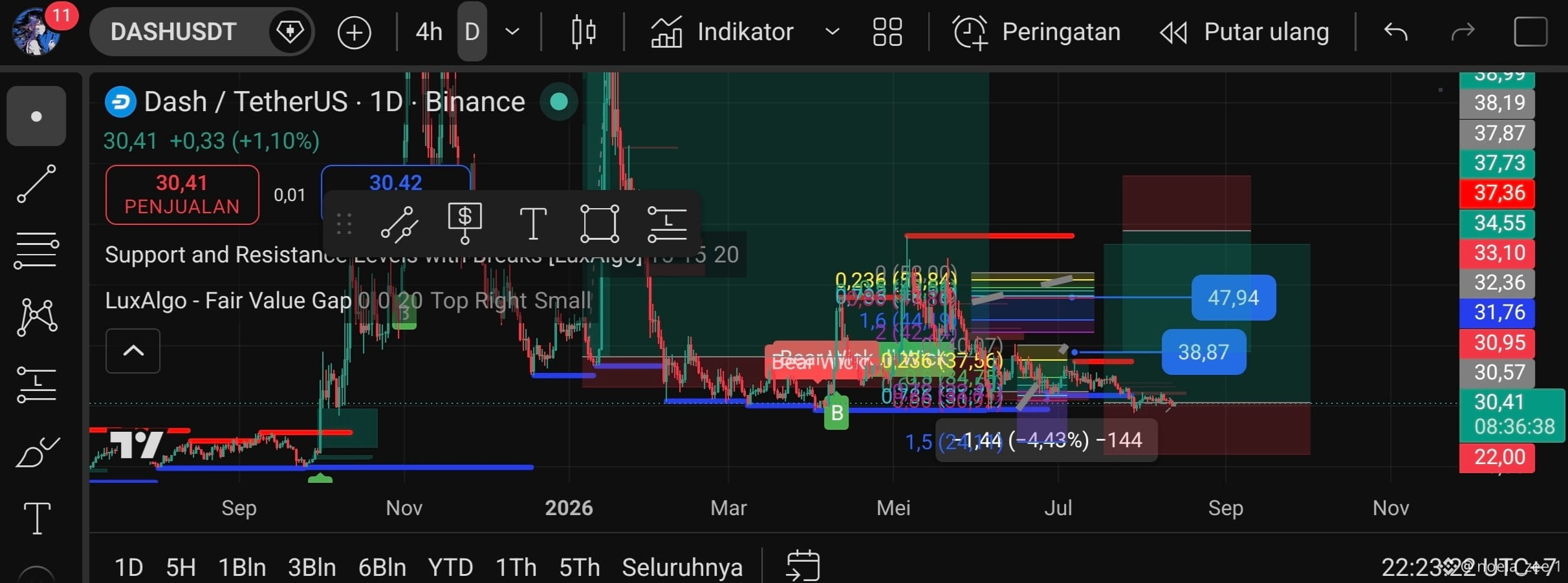Start bar replay with the rewind icon
Image resolution: width=1568 pixels, height=583 pixels.
click(1173, 32)
